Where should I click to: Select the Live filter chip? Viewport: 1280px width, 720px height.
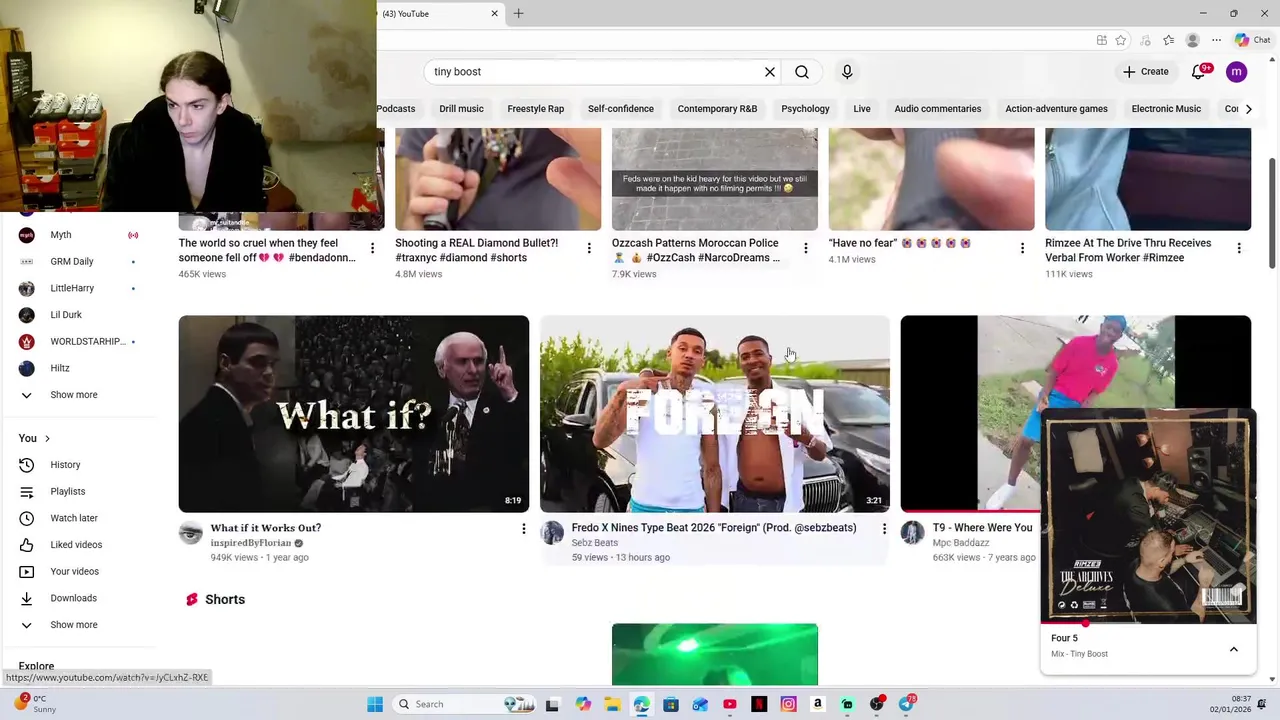click(862, 109)
